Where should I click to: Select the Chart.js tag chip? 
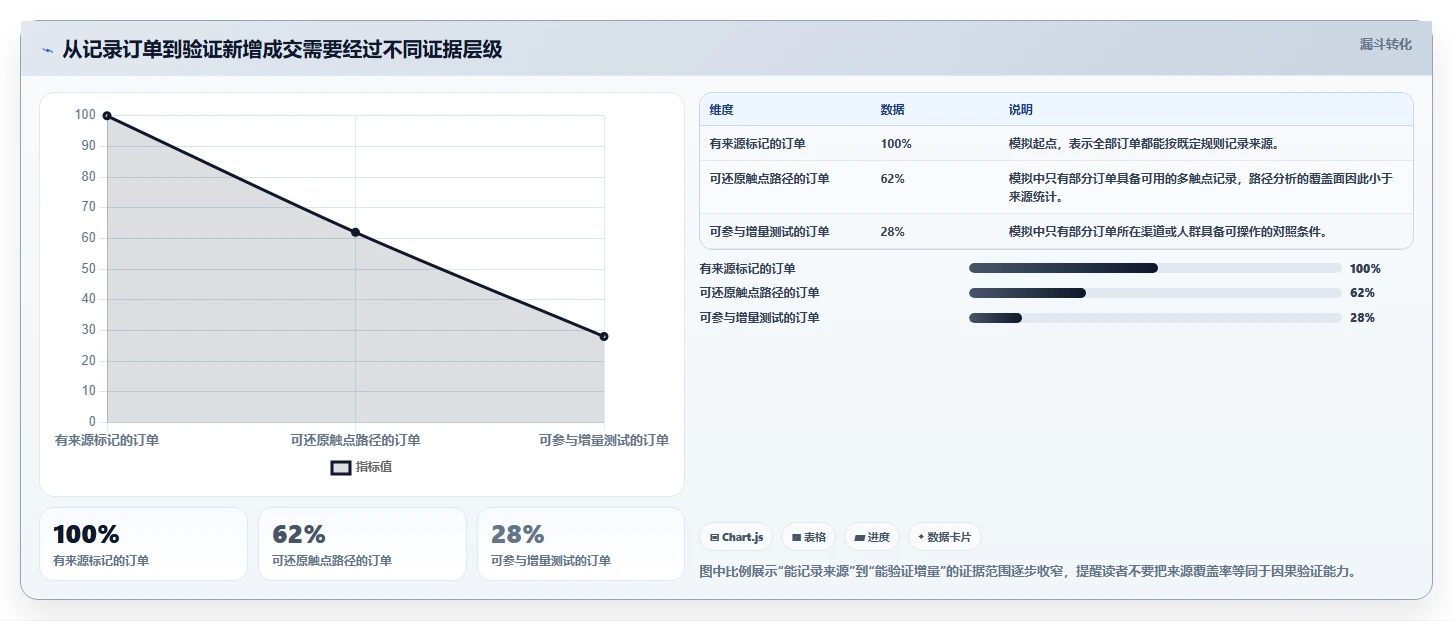(x=736, y=537)
